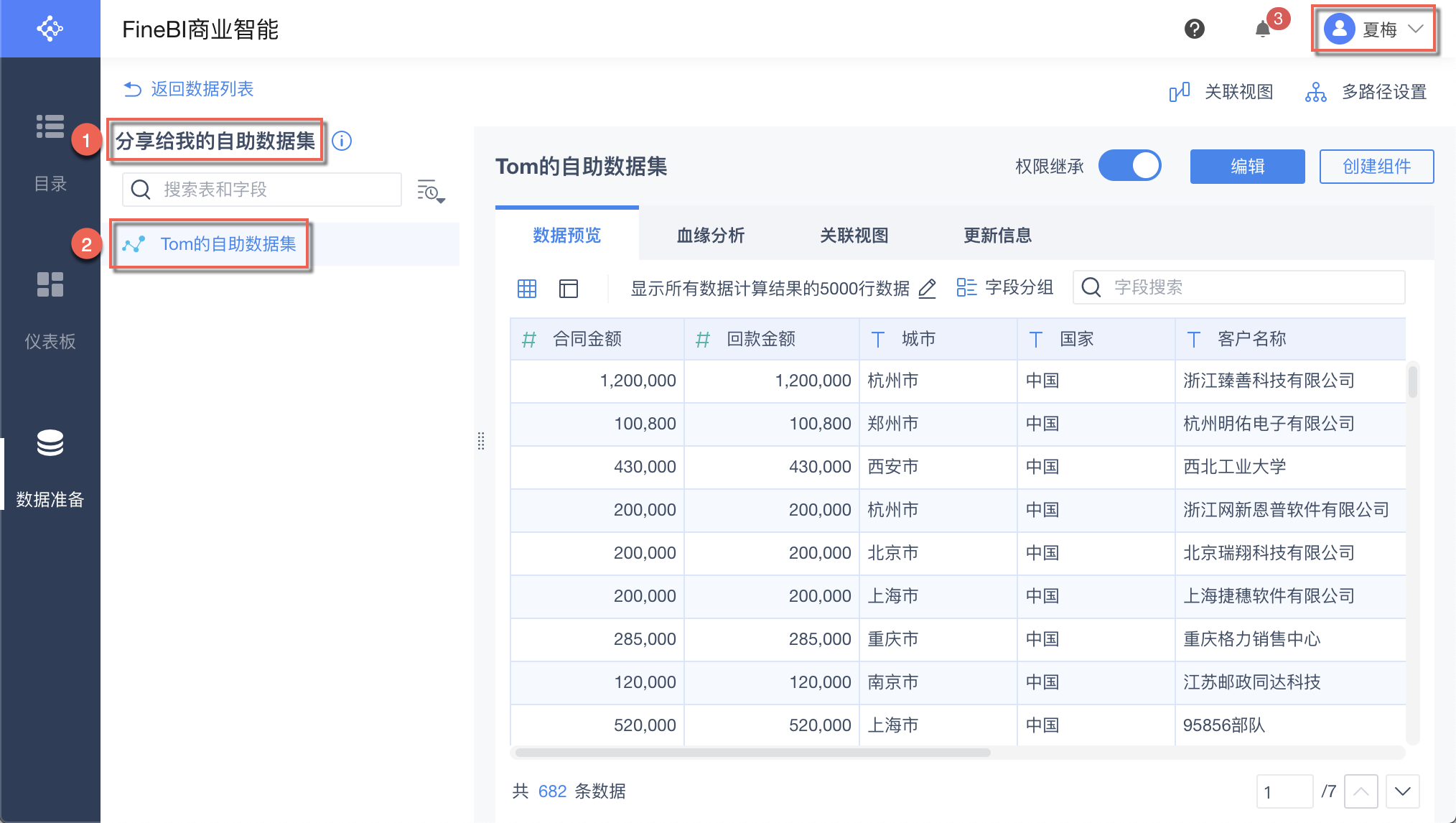Image resolution: width=1456 pixels, height=823 pixels.
Task: Click the 创建组件 button
Action: click(1376, 167)
